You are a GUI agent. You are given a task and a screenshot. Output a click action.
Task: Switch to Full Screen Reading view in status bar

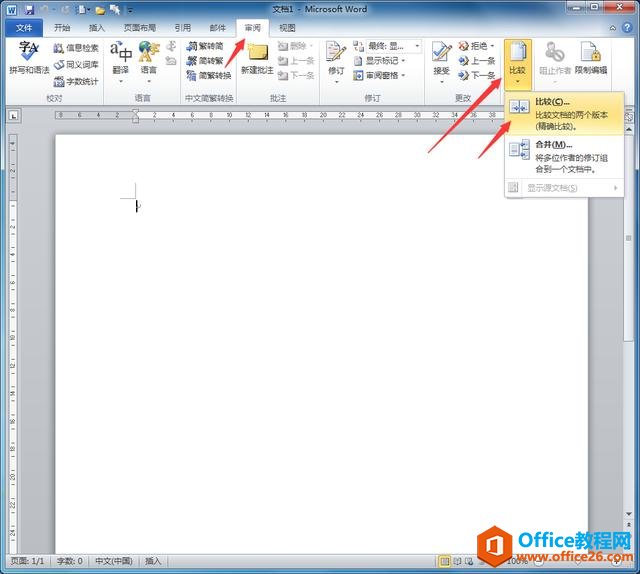[457, 561]
